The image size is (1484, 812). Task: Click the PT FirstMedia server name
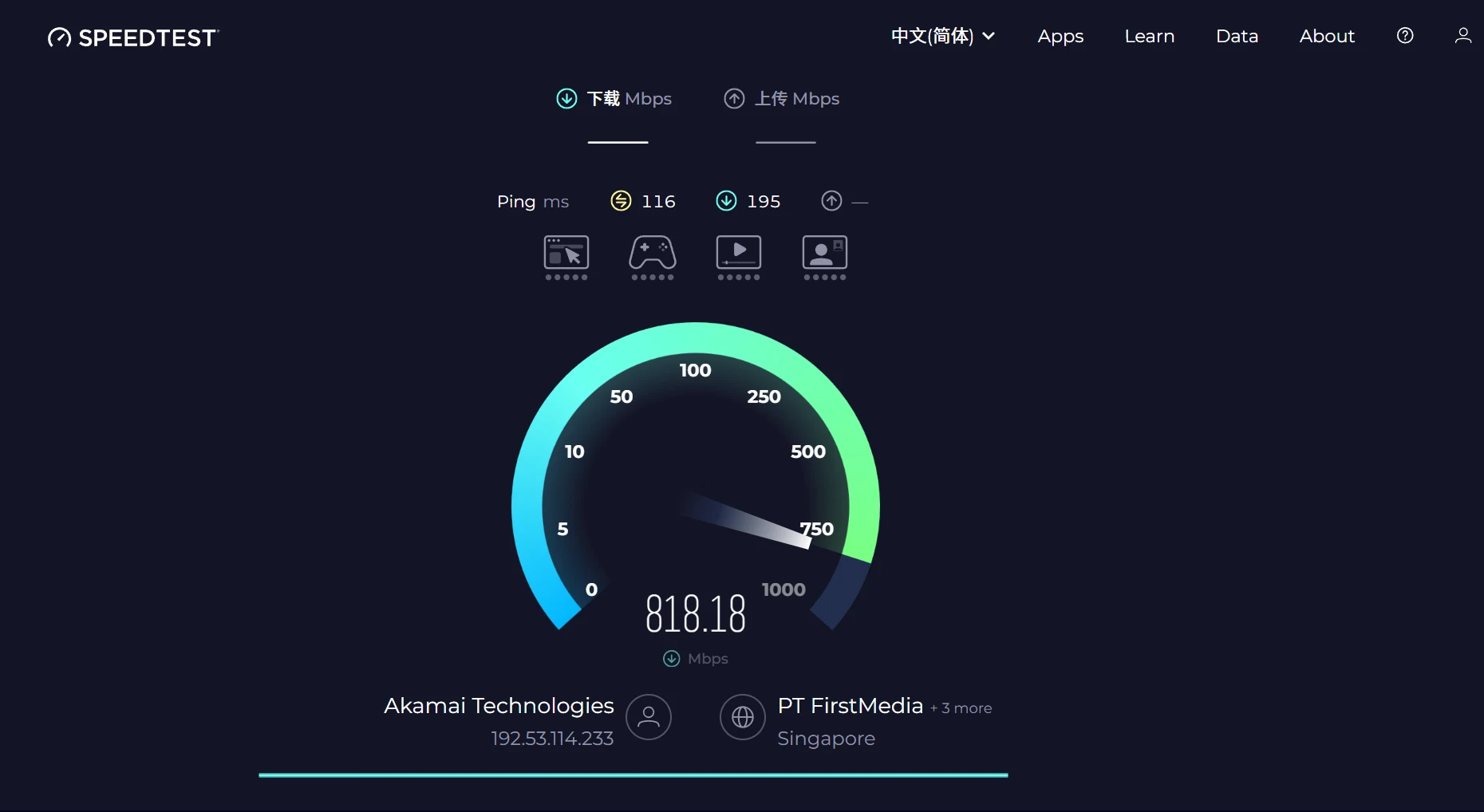(850, 706)
